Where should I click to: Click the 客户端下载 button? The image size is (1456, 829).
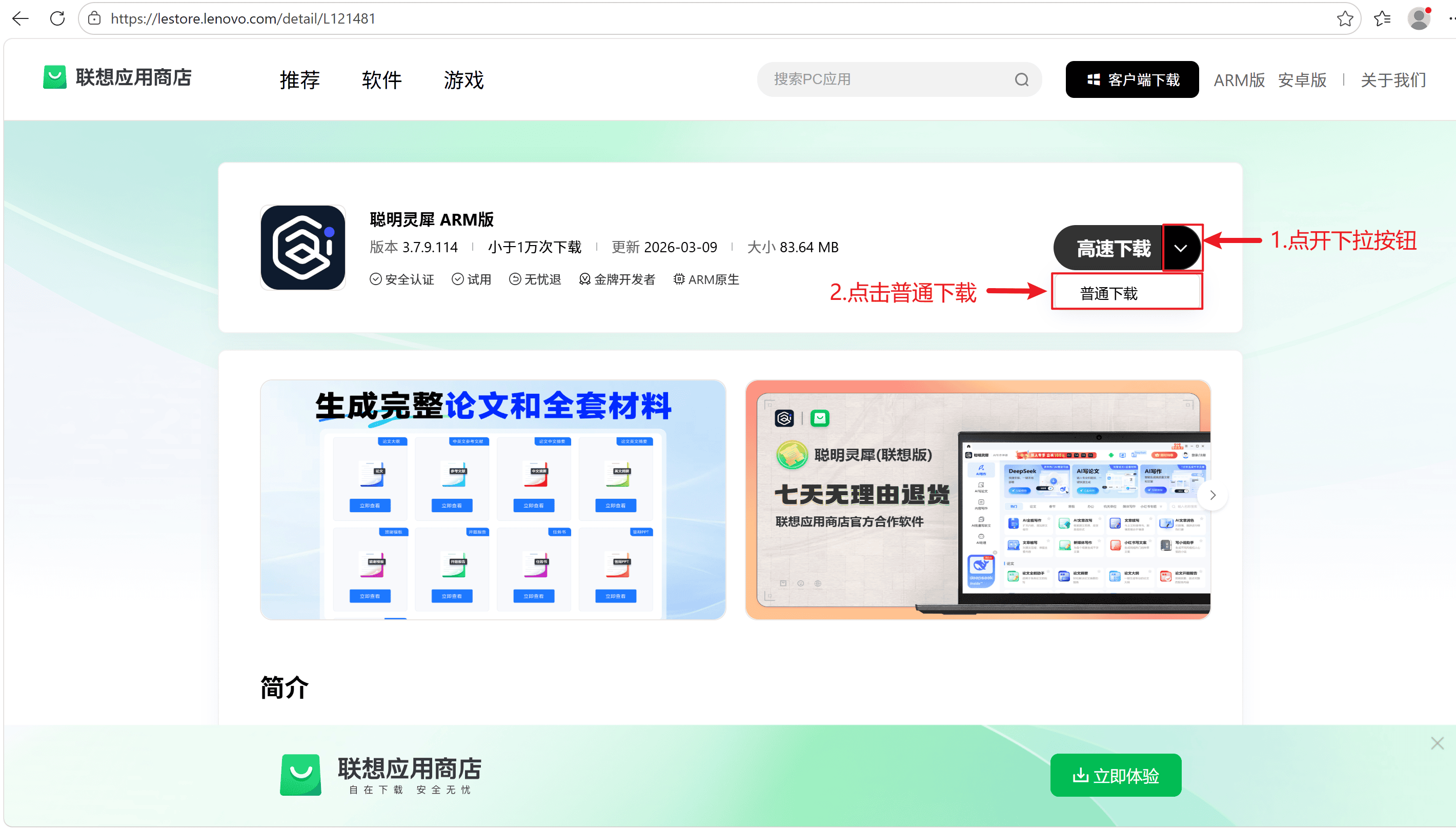click(1132, 79)
